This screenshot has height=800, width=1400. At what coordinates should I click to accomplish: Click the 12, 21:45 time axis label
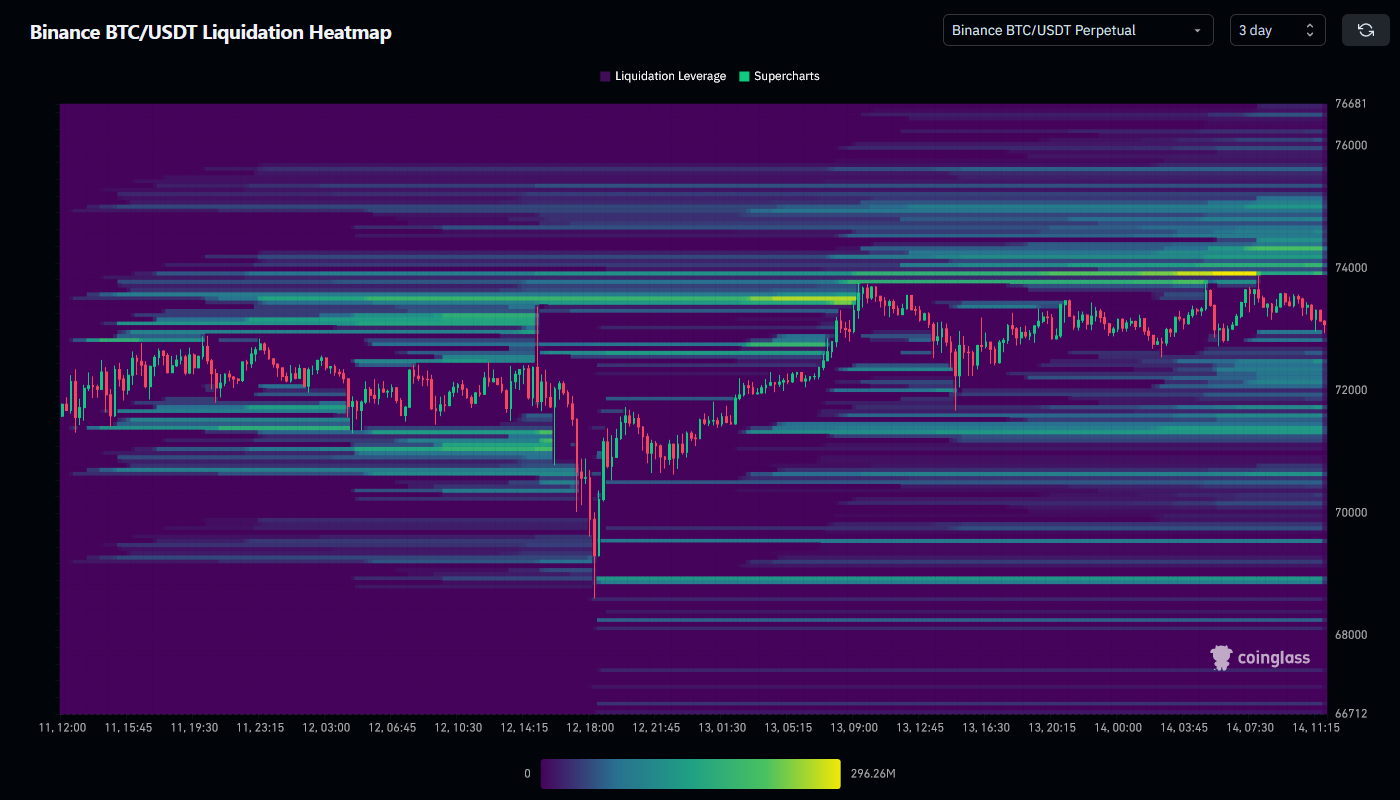pos(656,728)
